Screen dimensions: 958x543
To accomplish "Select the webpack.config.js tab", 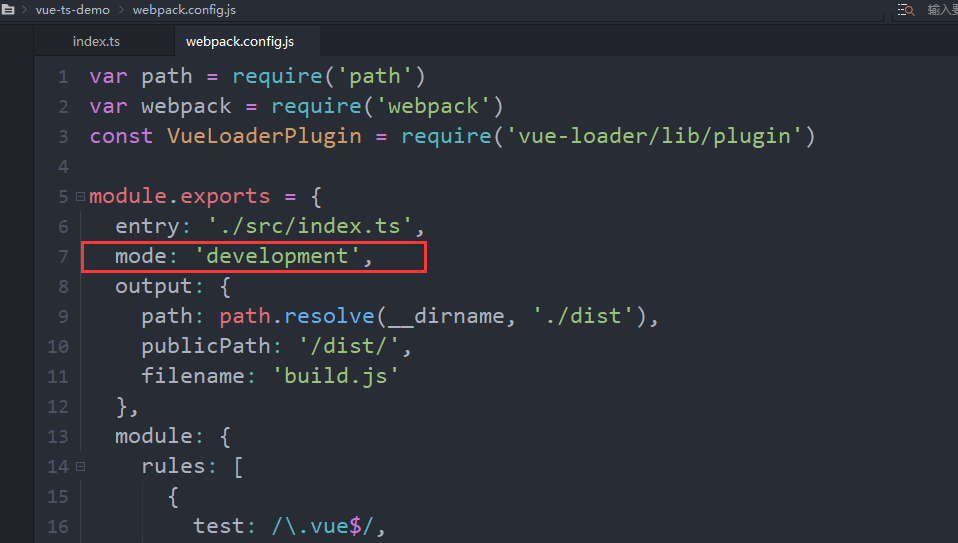I will [240, 41].
